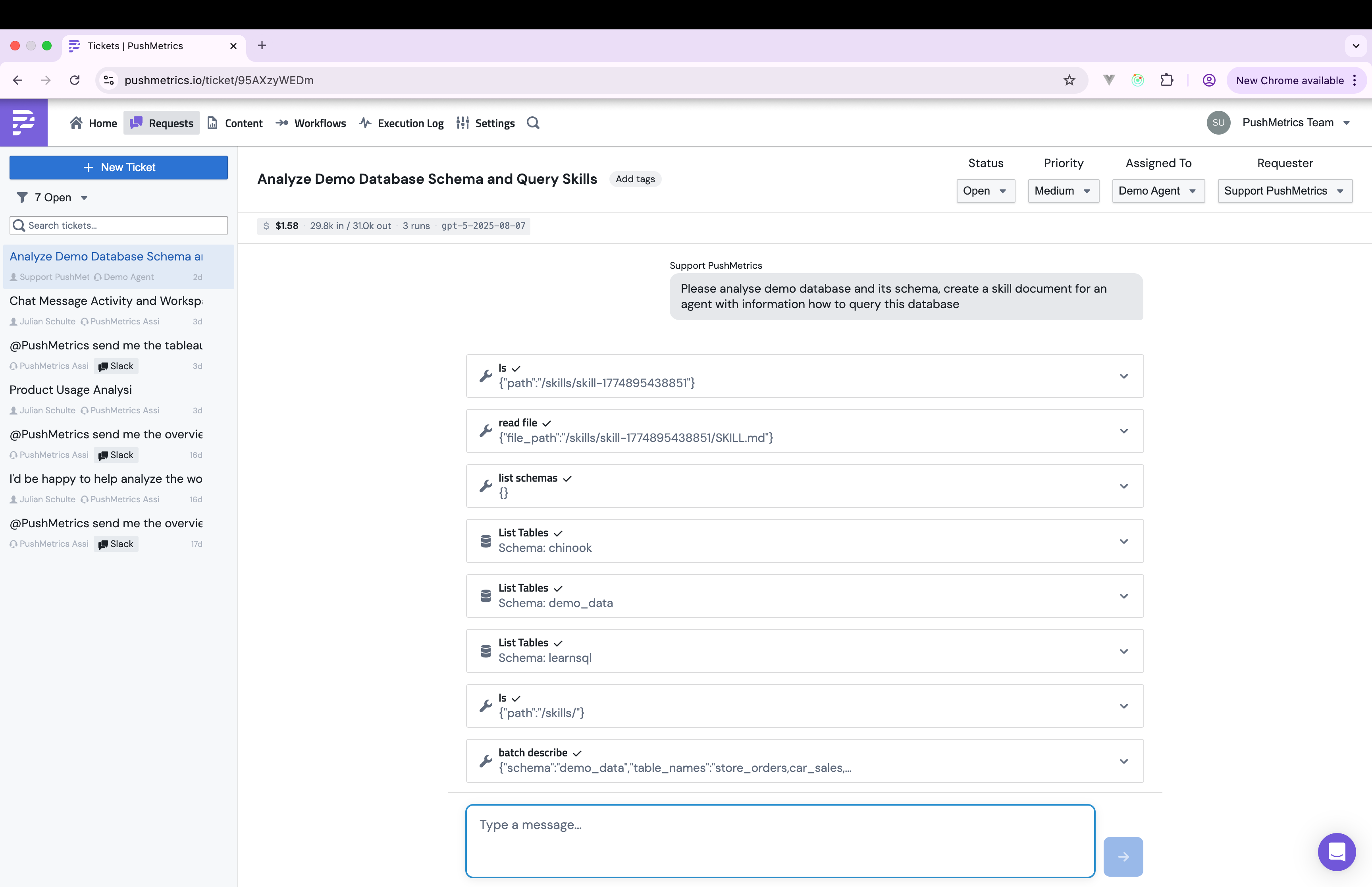This screenshot has width=1372, height=887.
Task: Click the SU avatar
Action: (x=1218, y=123)
